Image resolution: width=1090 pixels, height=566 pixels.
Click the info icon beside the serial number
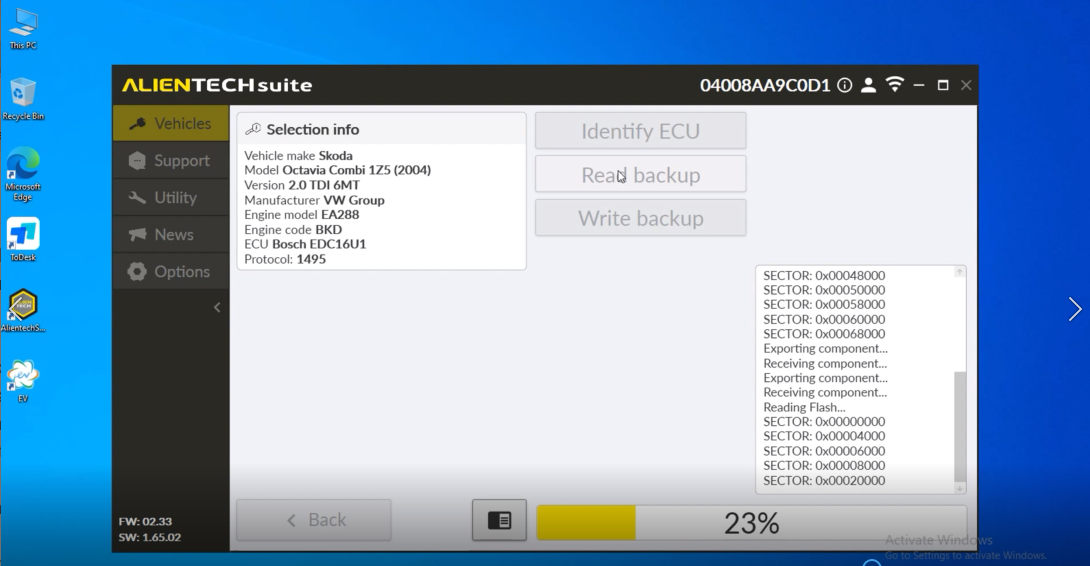[845, 86]
